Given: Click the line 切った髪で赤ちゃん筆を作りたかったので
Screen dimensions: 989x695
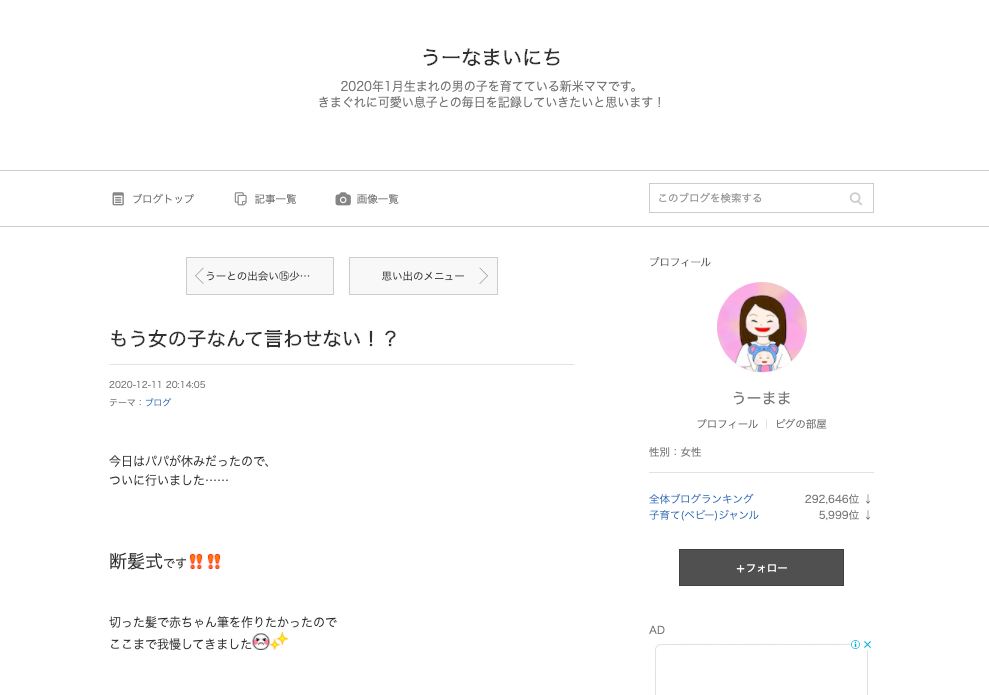Looking at the screenshot, I should (x=223, y=622).
